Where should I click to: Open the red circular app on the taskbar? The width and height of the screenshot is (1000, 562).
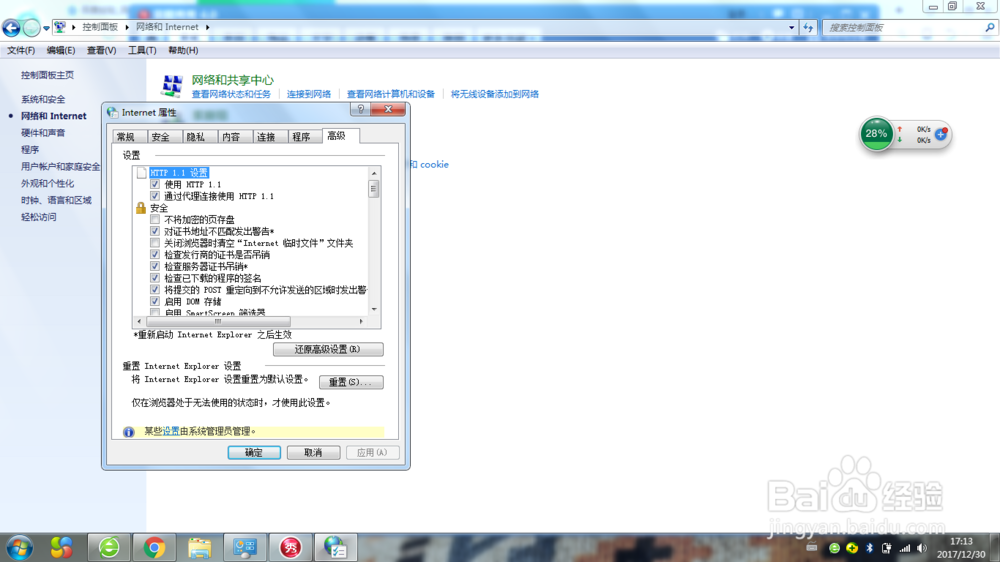coord(290,547)
